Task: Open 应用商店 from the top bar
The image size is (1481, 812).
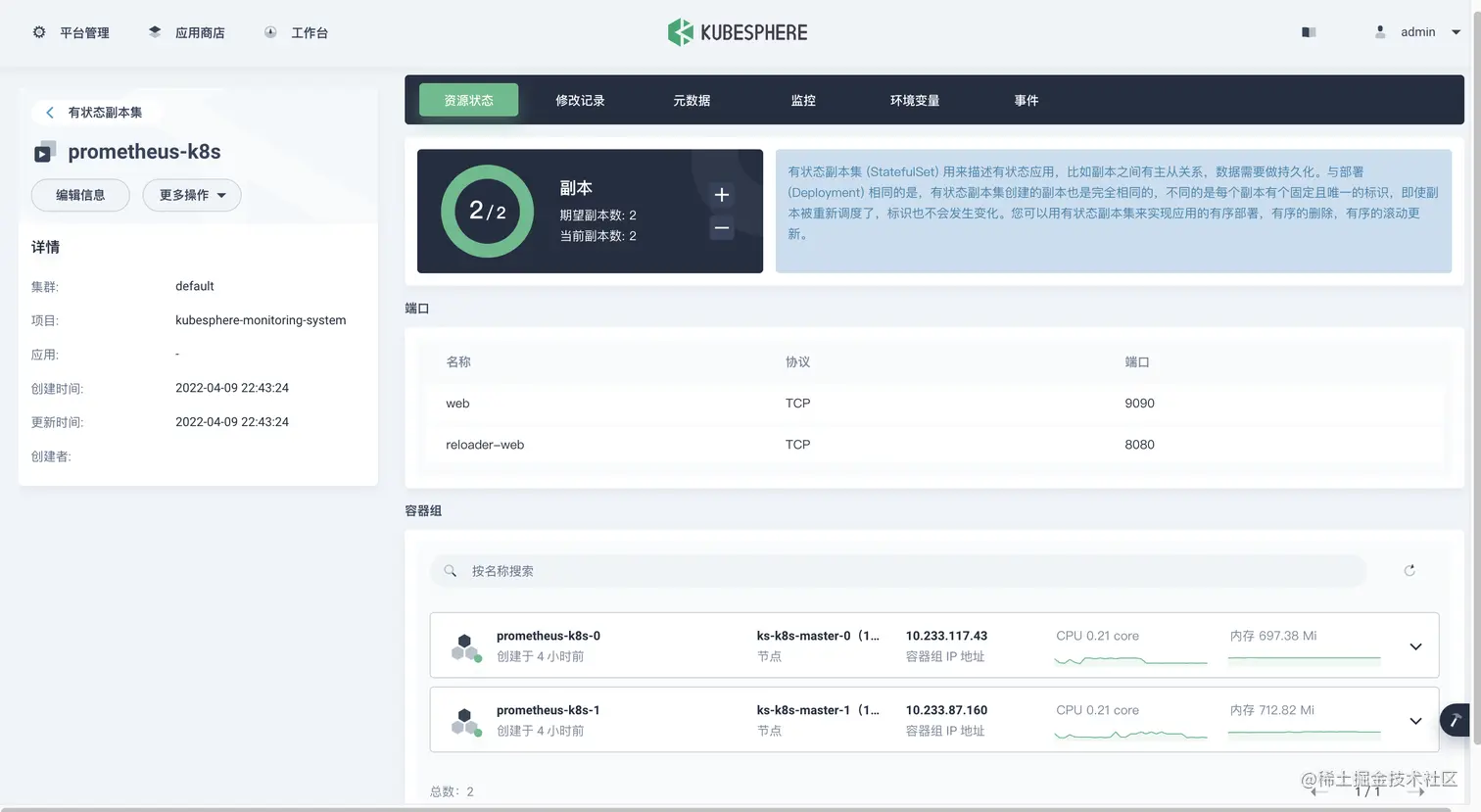Action: 186,32
